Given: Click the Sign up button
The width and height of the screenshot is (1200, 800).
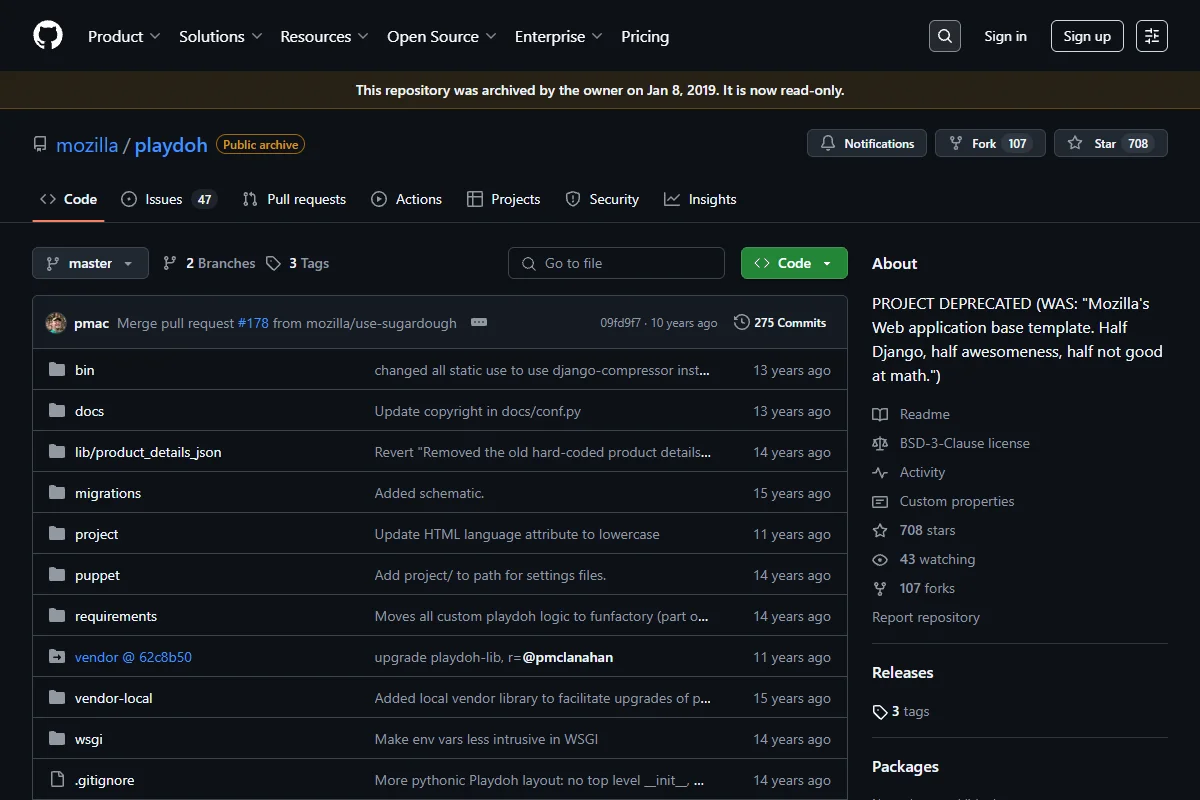Looking at the screenshot, I should pos(1087,36).
